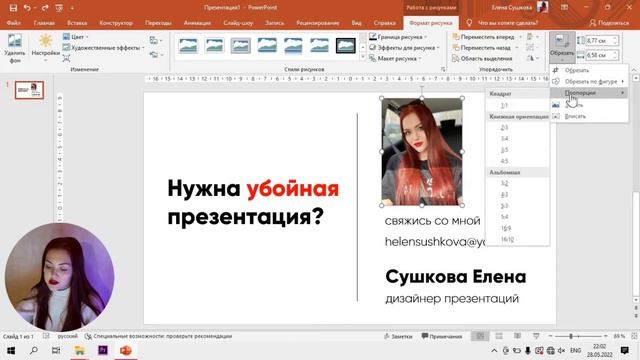Switch to the Главная tab
This screenshot has width=640, height=360.
(44, 23)
